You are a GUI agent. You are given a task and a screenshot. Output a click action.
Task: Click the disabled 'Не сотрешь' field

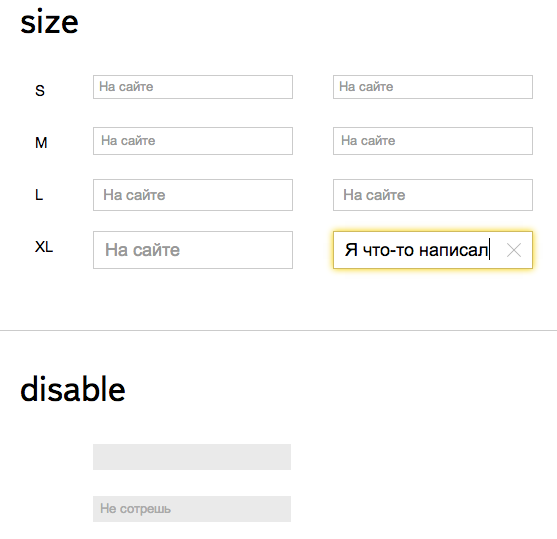pos(192,509)
